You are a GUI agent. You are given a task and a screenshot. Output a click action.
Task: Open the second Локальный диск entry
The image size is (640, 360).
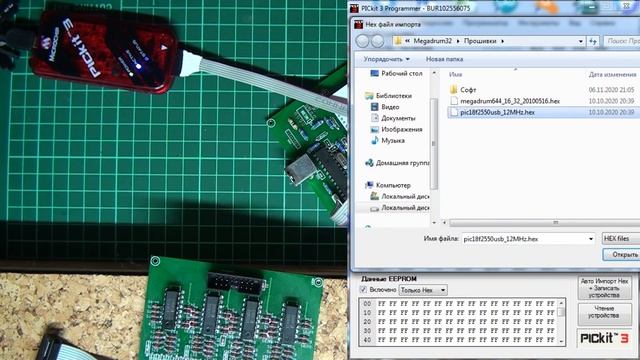[x=405, y=208]
